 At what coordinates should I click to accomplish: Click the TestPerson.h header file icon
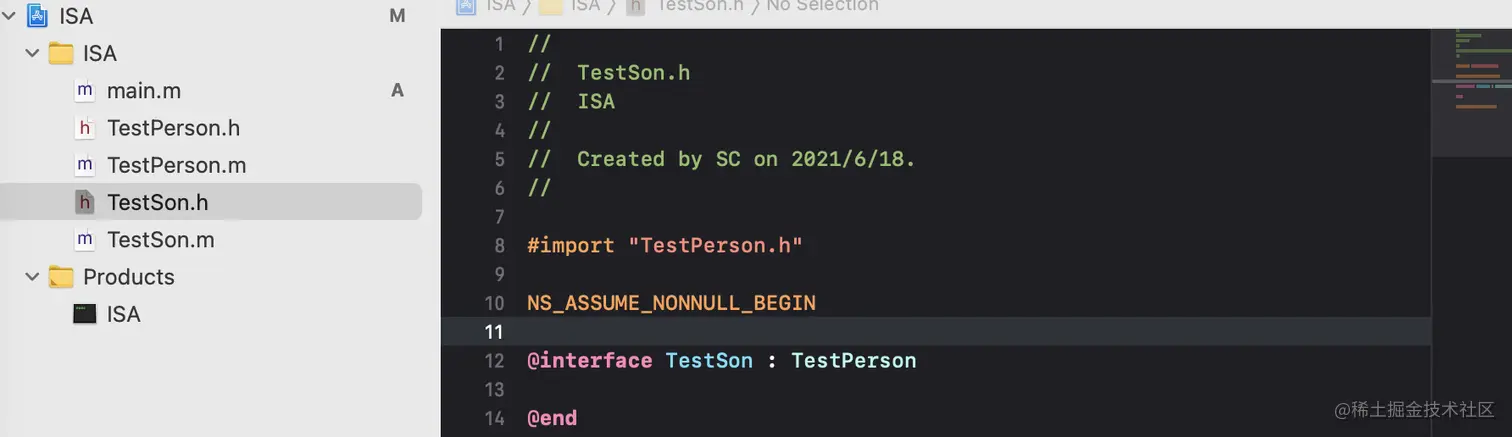click(85, 128)
